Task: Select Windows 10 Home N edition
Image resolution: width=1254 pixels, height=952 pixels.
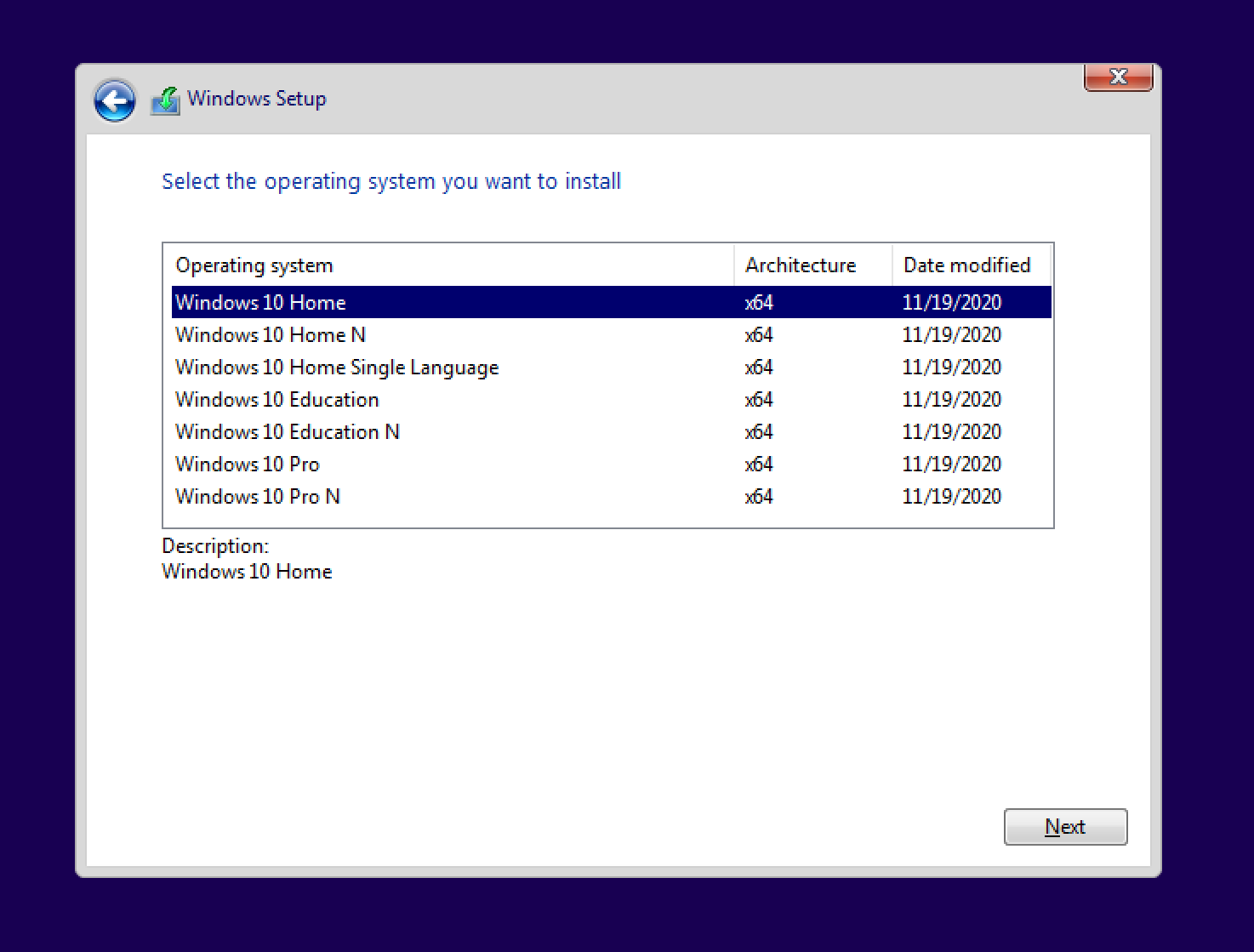Action: tap(612, 335)
